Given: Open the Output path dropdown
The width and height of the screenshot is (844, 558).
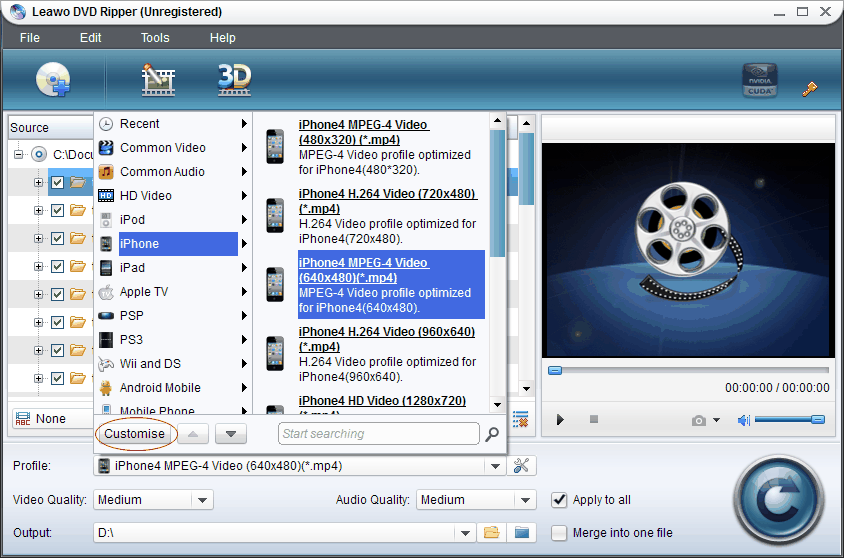Looking at the screenshot, I should pos(465,533).
